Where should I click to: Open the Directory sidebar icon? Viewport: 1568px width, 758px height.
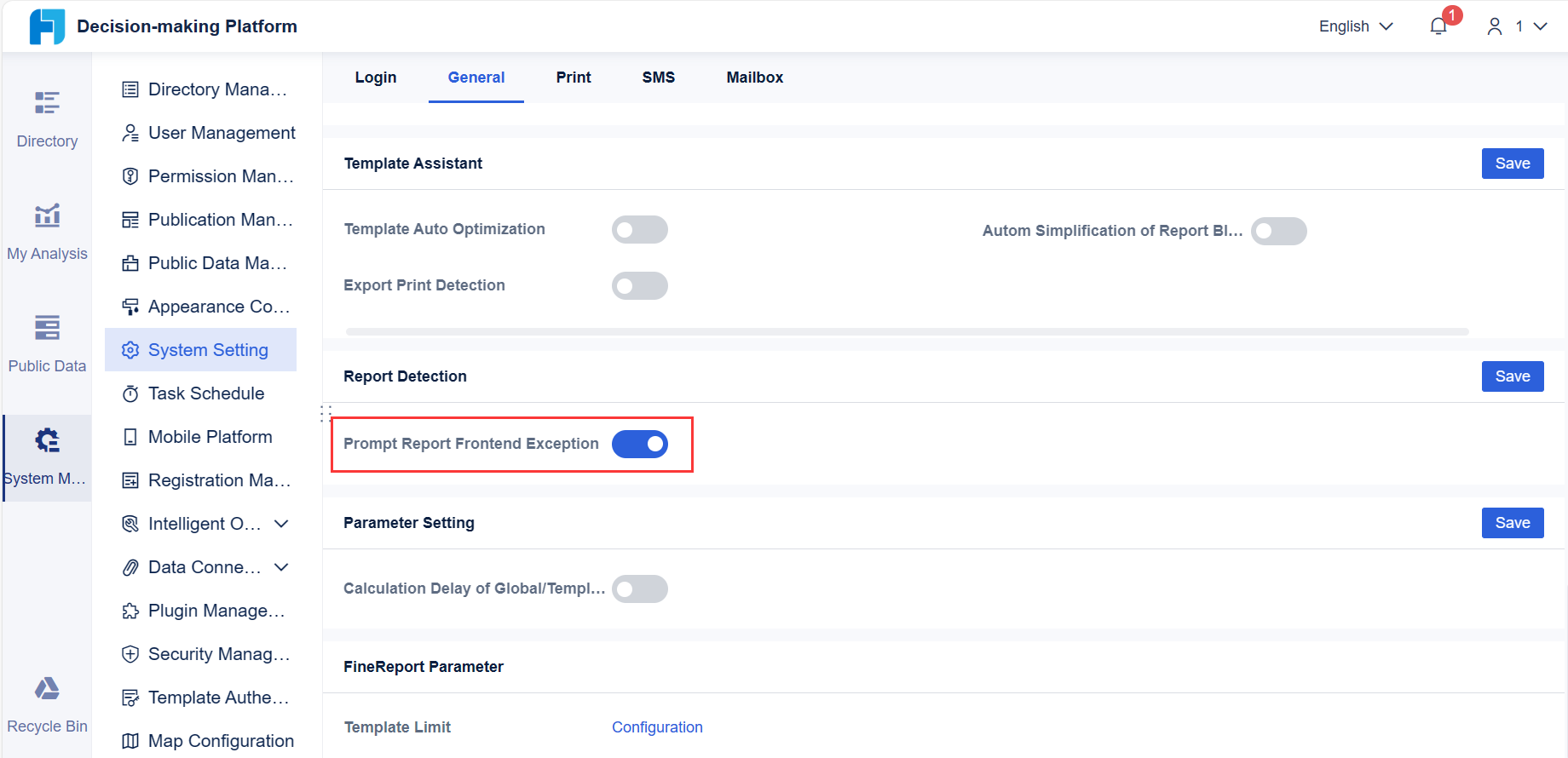tap(47, 103)
